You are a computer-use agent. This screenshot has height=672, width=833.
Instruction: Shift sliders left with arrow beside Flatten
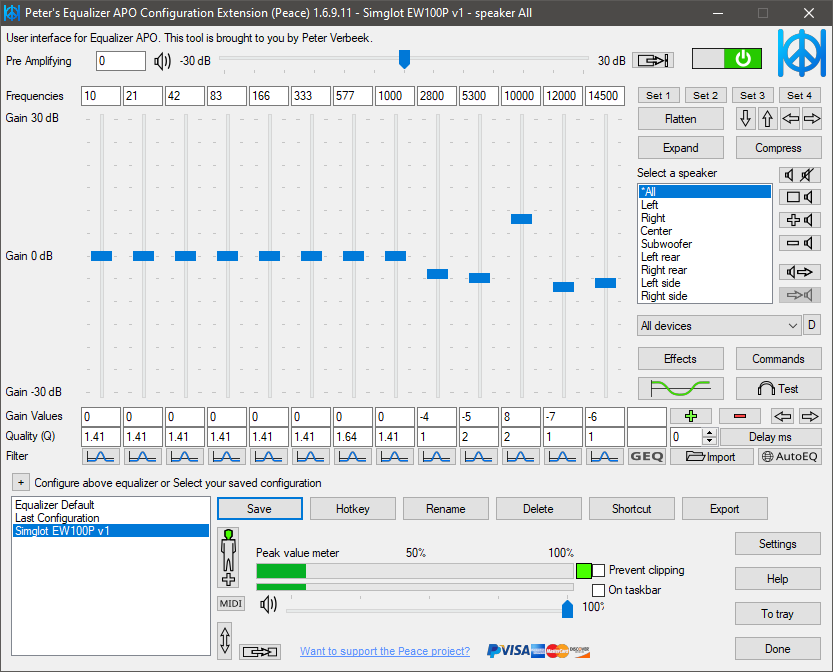point(790,118)
